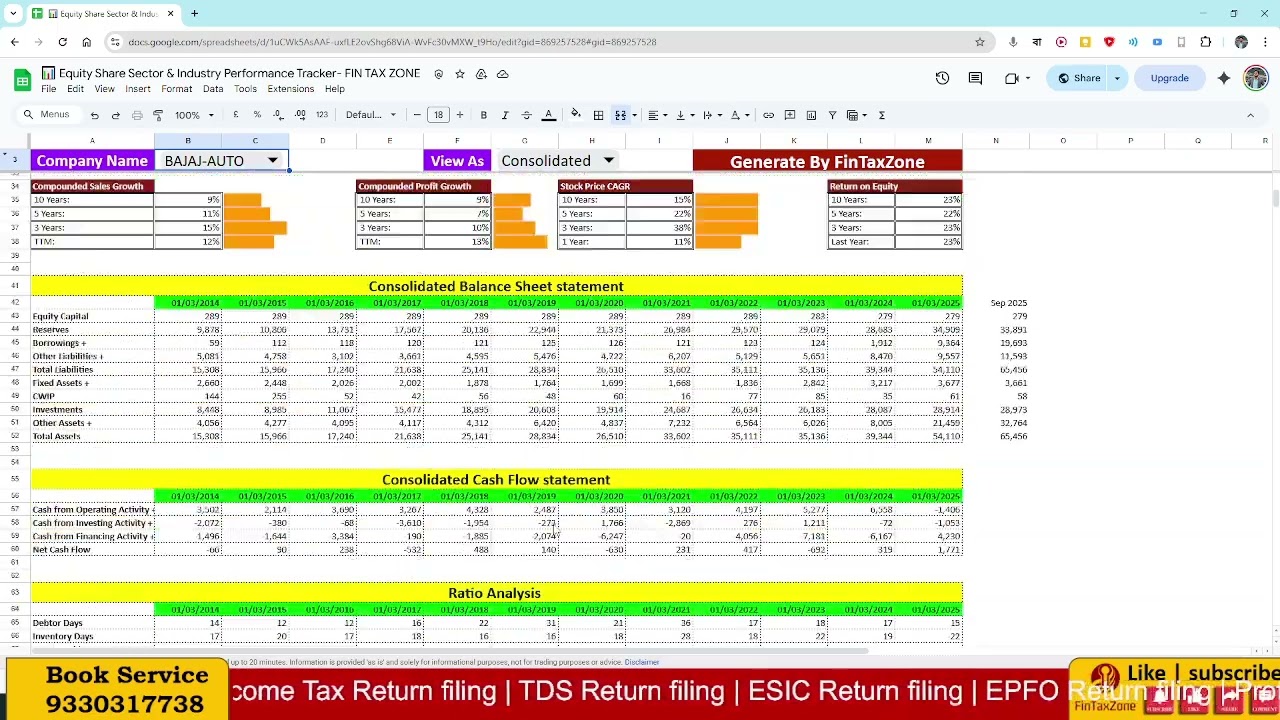The height and width of the screenshot is (720, 1280).
Task: Increase font size with plus button
Action: tap(460, 115)
